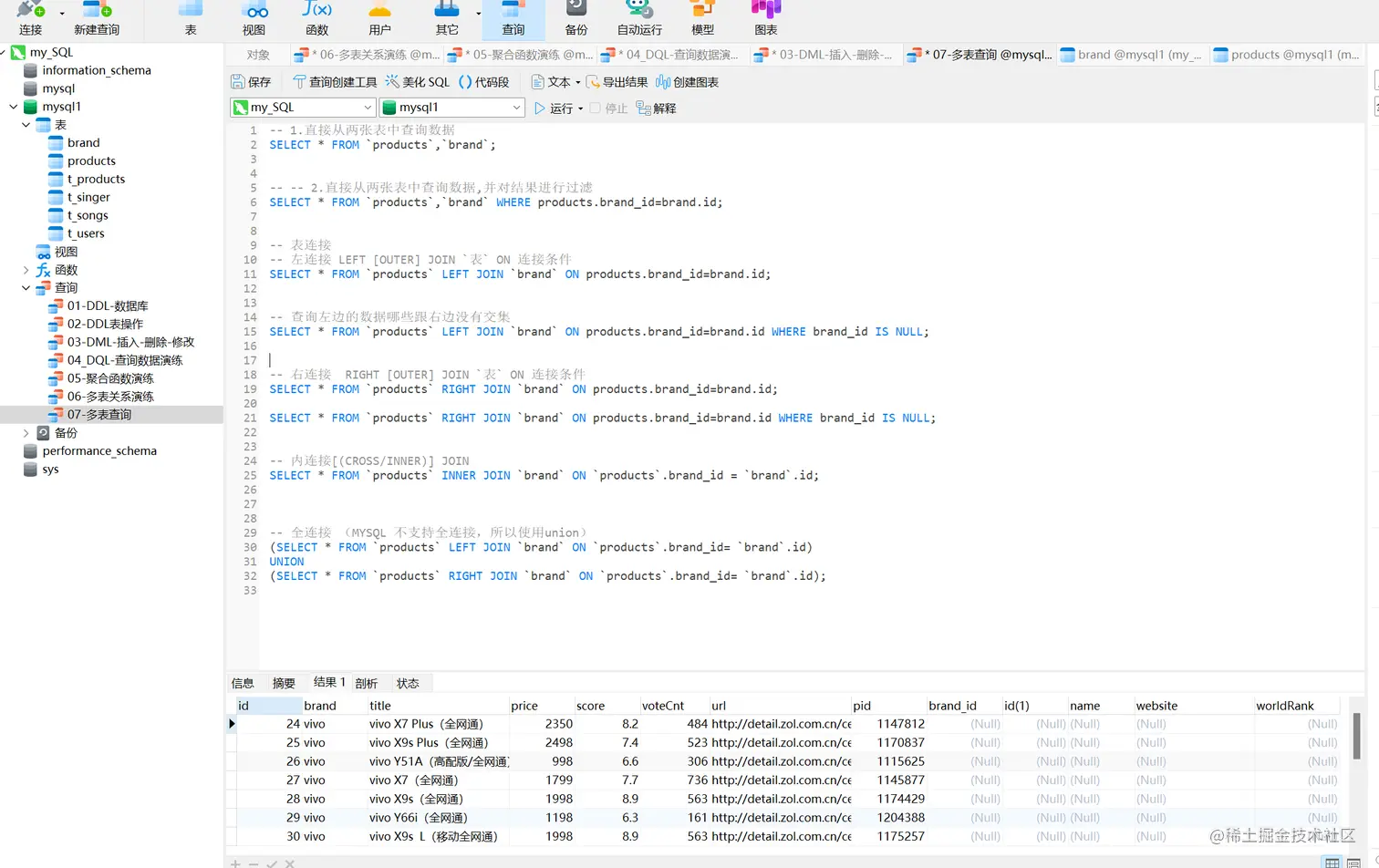The image size is (1379, 868).
Task: Expand the 函数 tree node
Action: (x=26, y=270)
